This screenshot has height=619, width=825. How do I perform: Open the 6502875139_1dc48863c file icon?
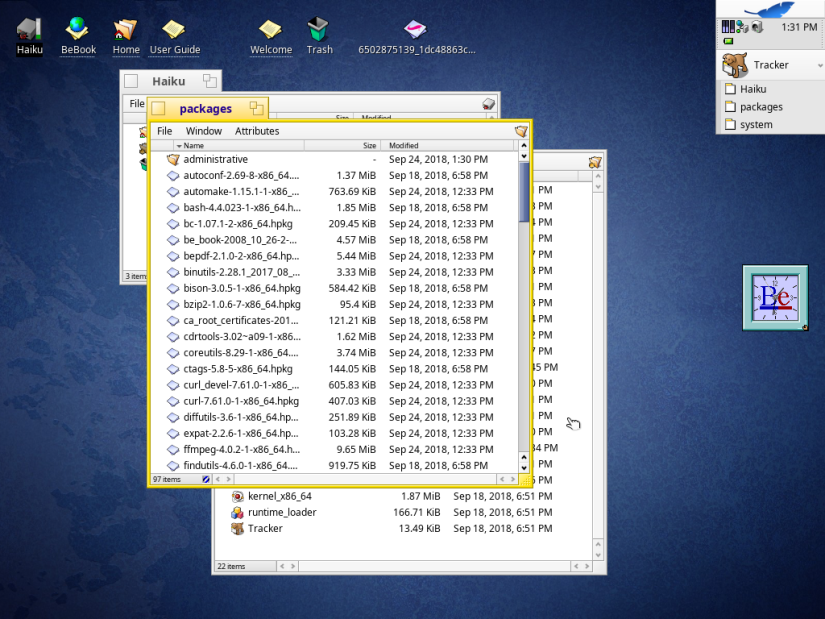(416, 29)
